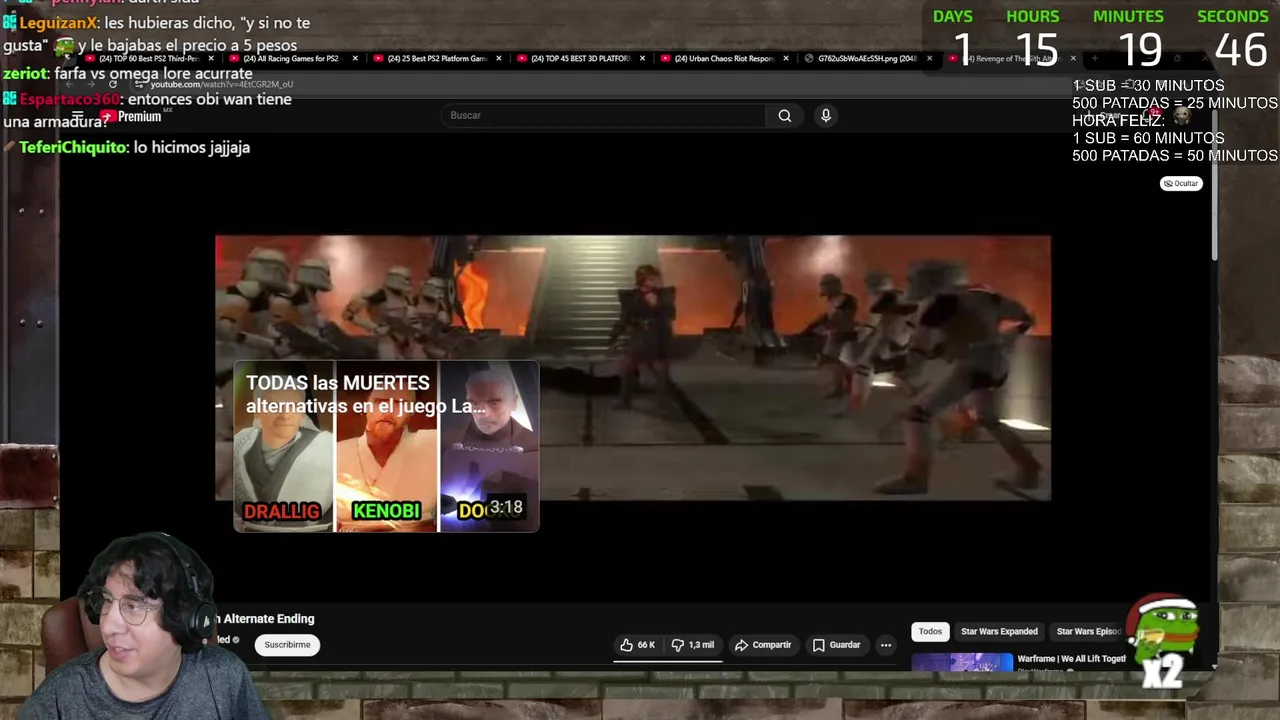The image size is (1280, 720).
Task: Close the All Racing Games for PS2 tab
Action: click(355, 59)
